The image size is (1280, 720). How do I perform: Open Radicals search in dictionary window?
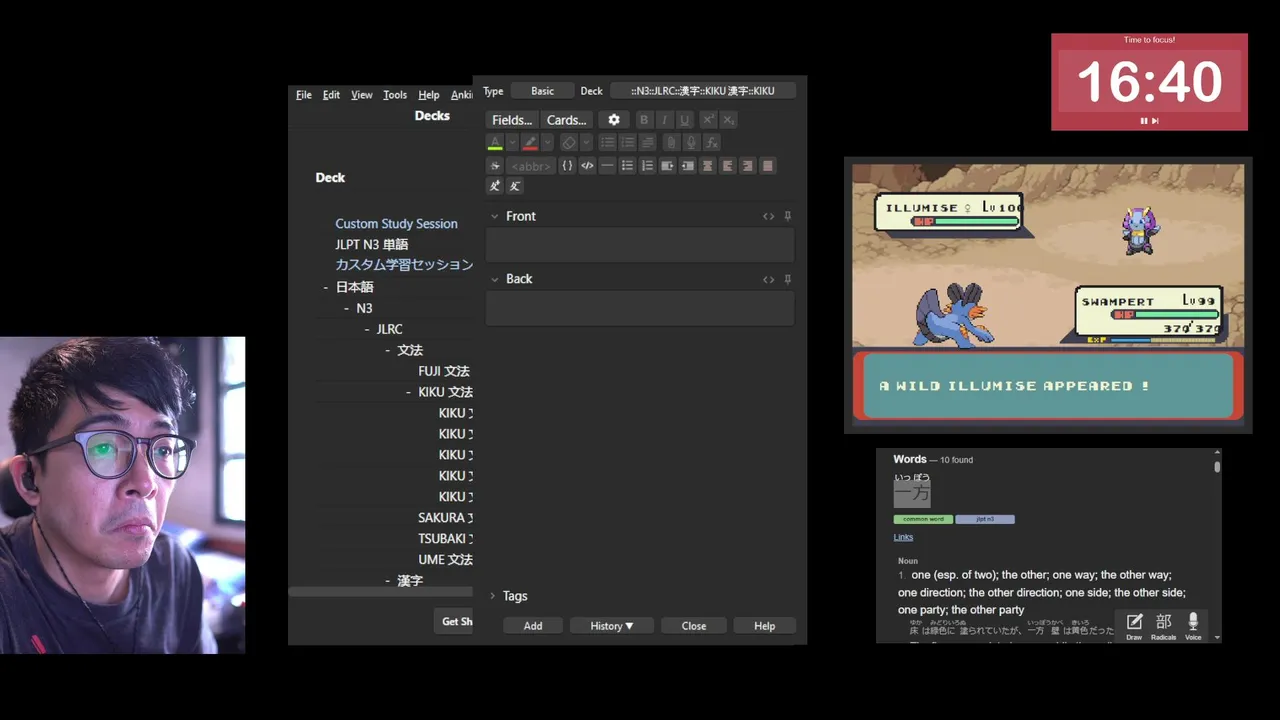tap(1163, 627)
